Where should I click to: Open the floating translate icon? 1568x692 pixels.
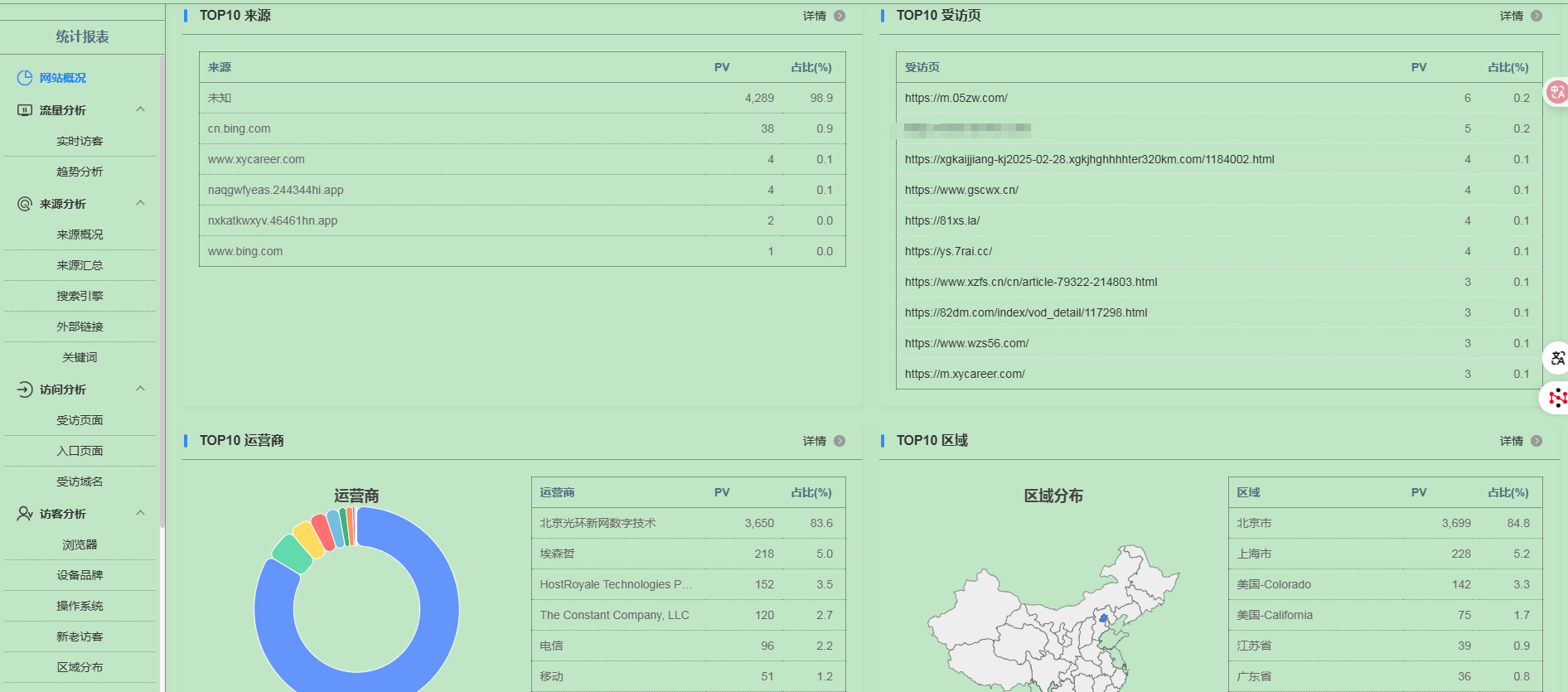[1557, 358]
